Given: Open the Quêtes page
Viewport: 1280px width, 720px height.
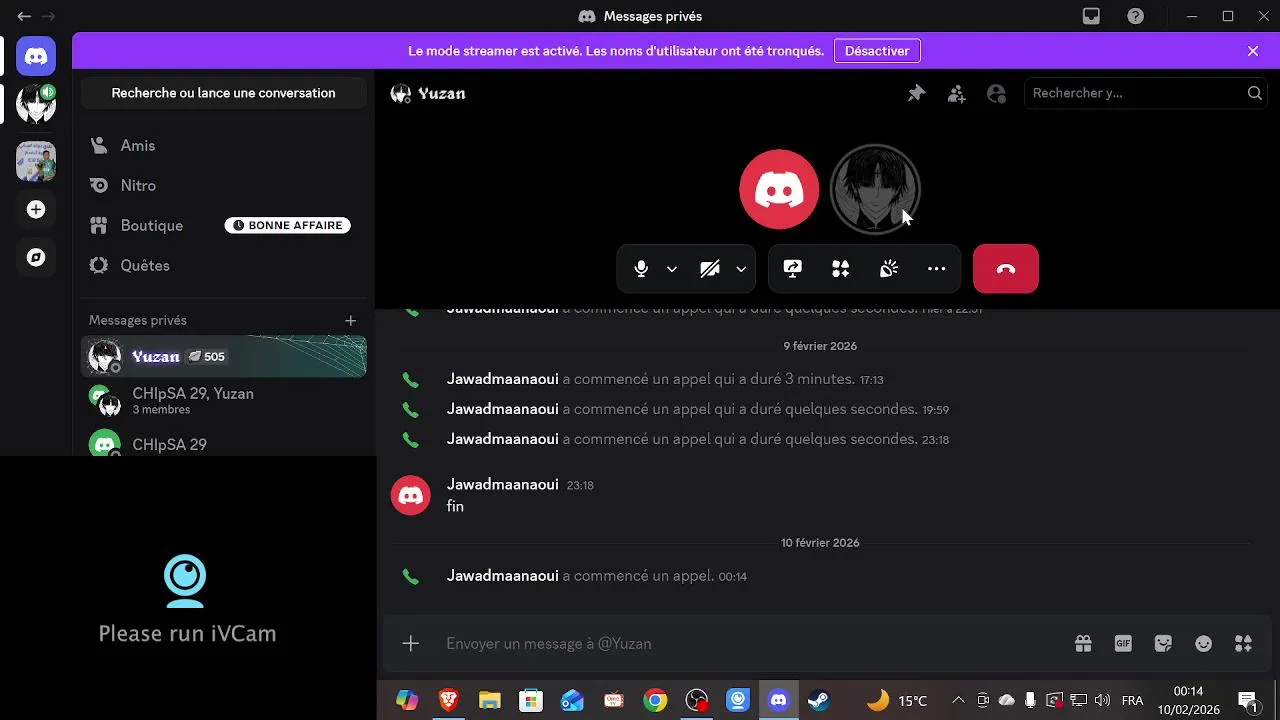Looking at the screenshot, I should (223, 265).
